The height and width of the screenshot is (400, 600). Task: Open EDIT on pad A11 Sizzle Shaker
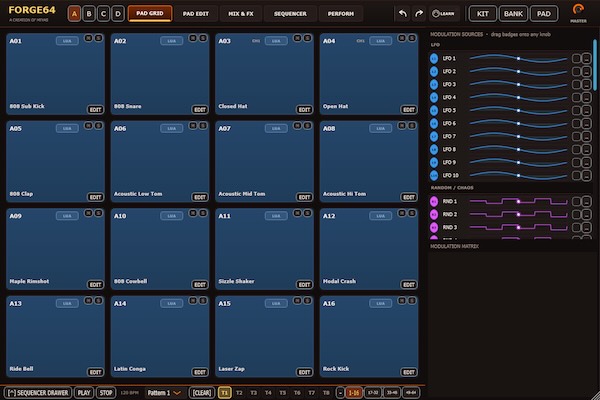[304, 285]
